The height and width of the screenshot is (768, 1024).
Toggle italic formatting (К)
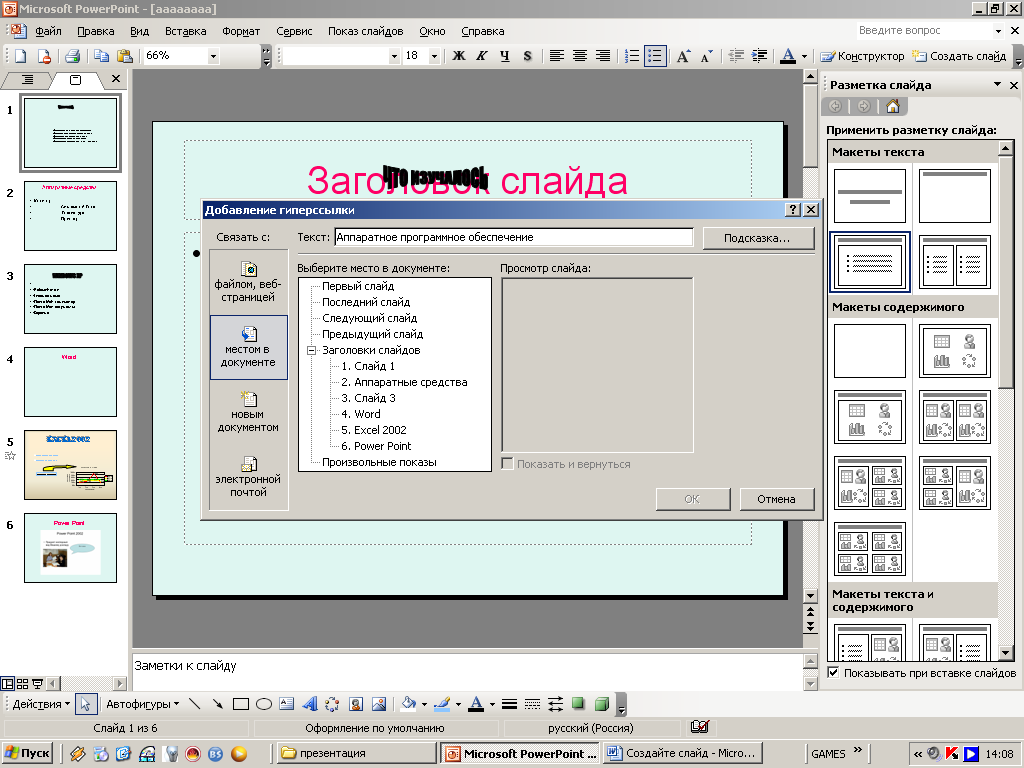pos(481,56)
